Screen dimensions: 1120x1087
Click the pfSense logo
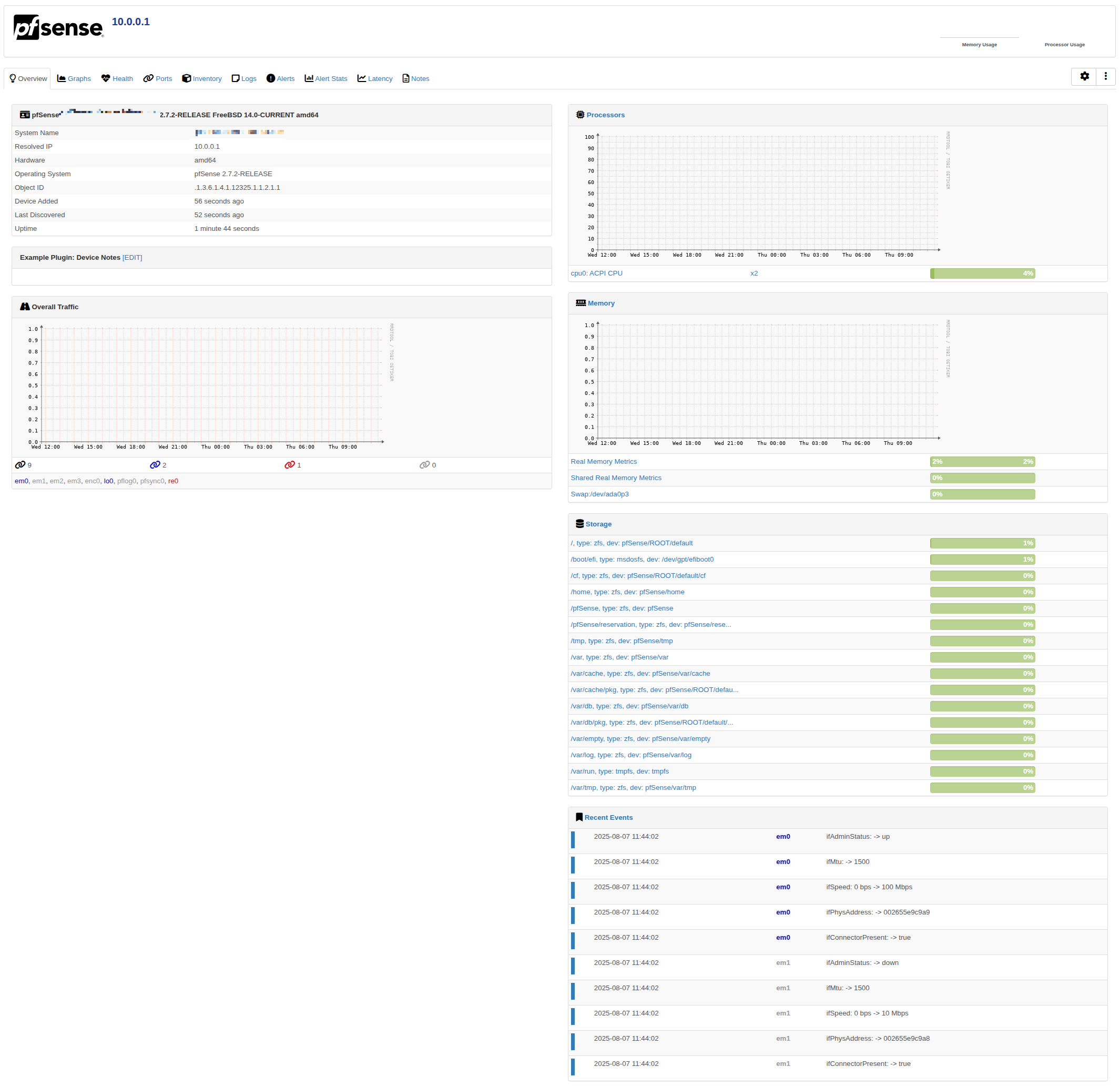pos(58,27)
